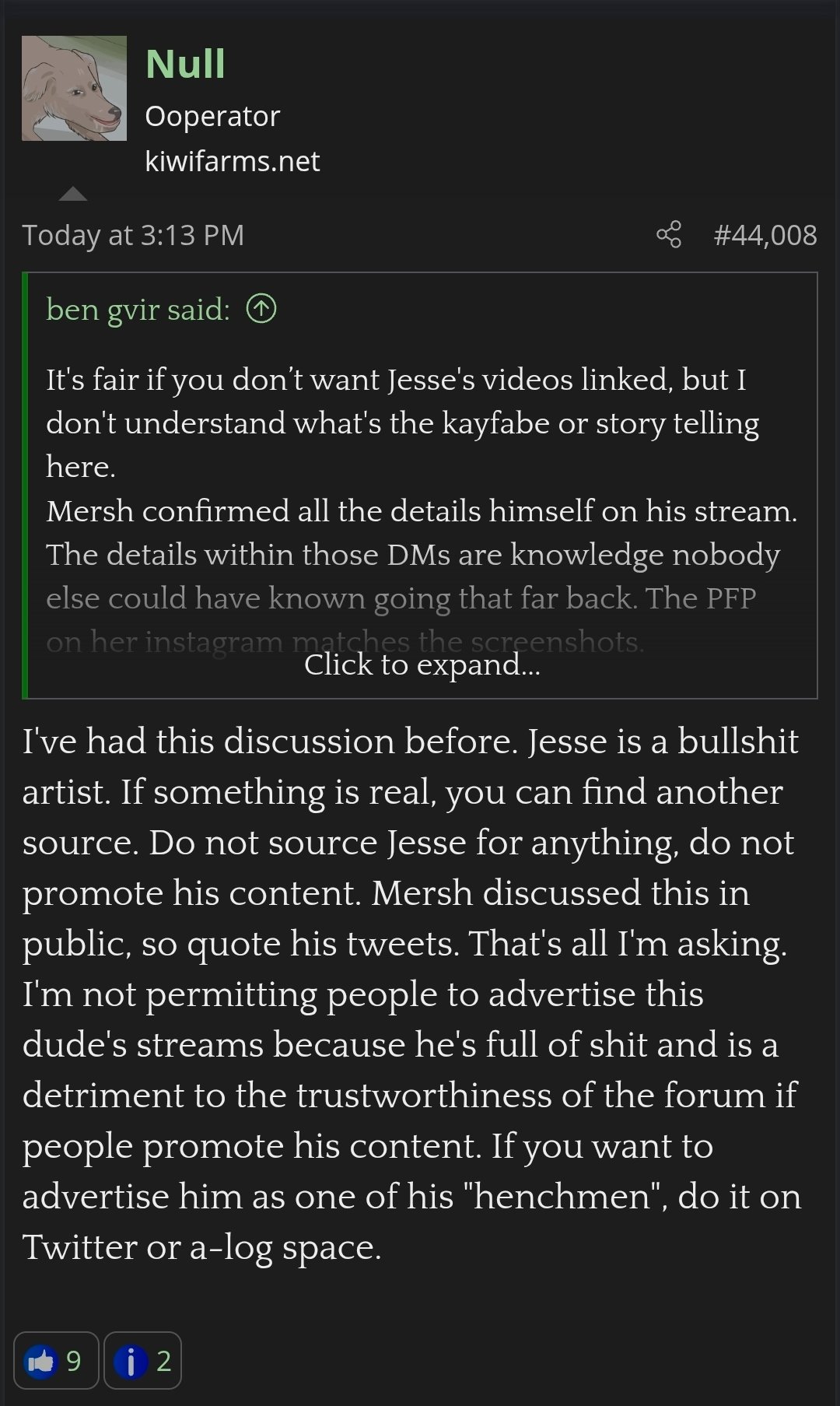This screenshot has width=840, height=1406.
Task: Click the share post icon
Action: pos(669,234)
